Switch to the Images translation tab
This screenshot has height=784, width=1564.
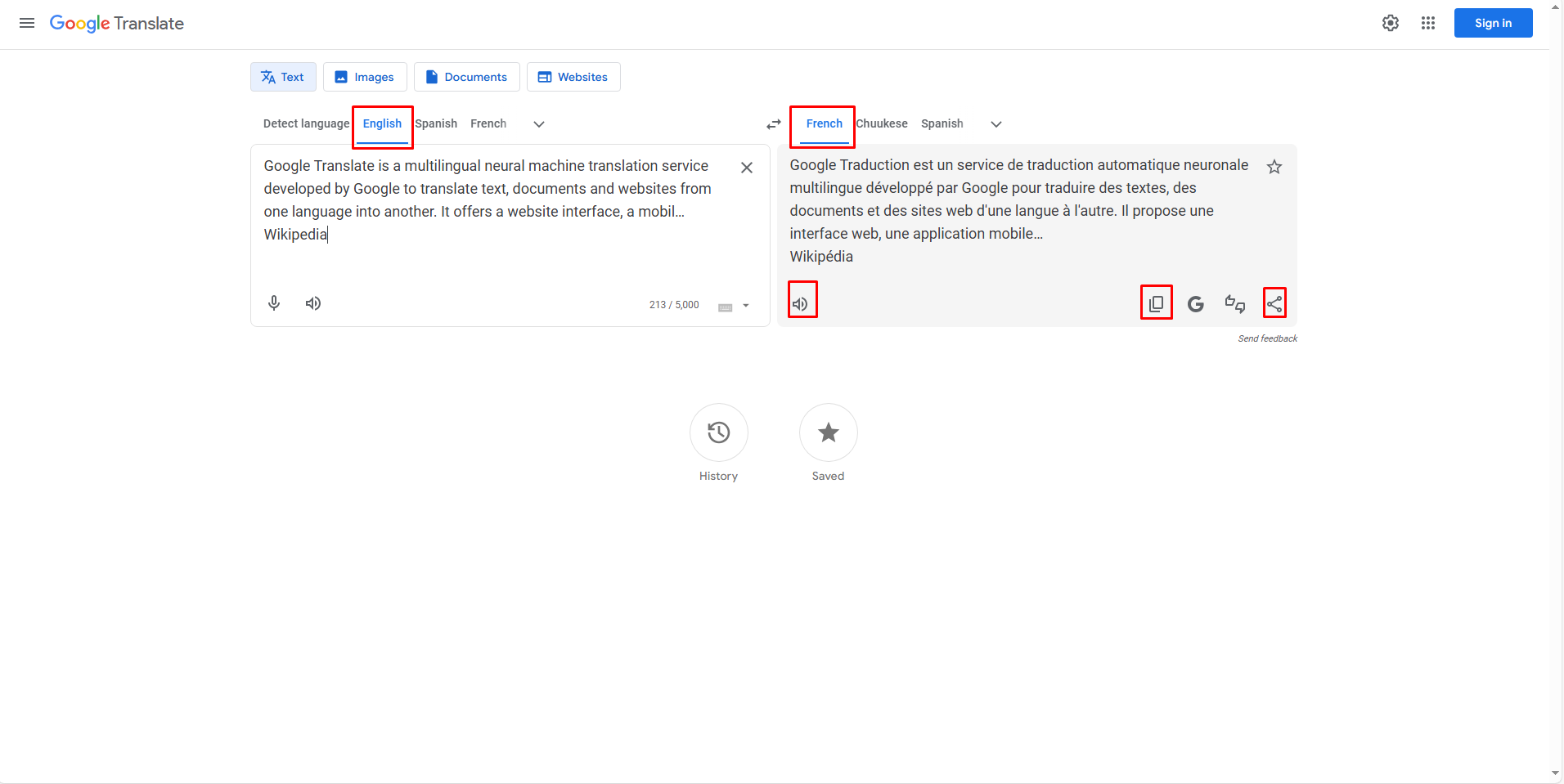pyautogui.click(x=365, y=76)
